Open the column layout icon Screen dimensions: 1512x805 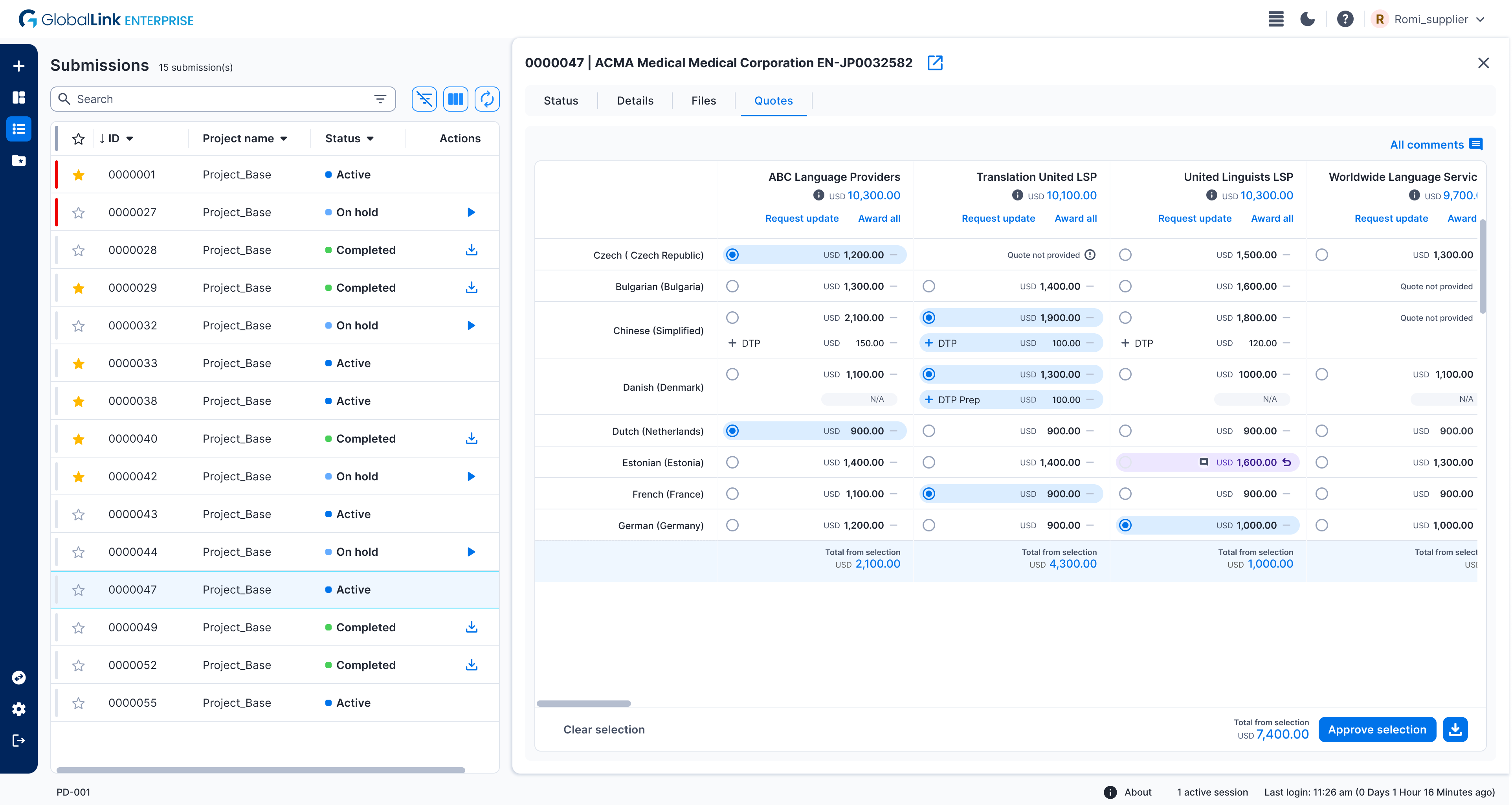coord(455,99)
